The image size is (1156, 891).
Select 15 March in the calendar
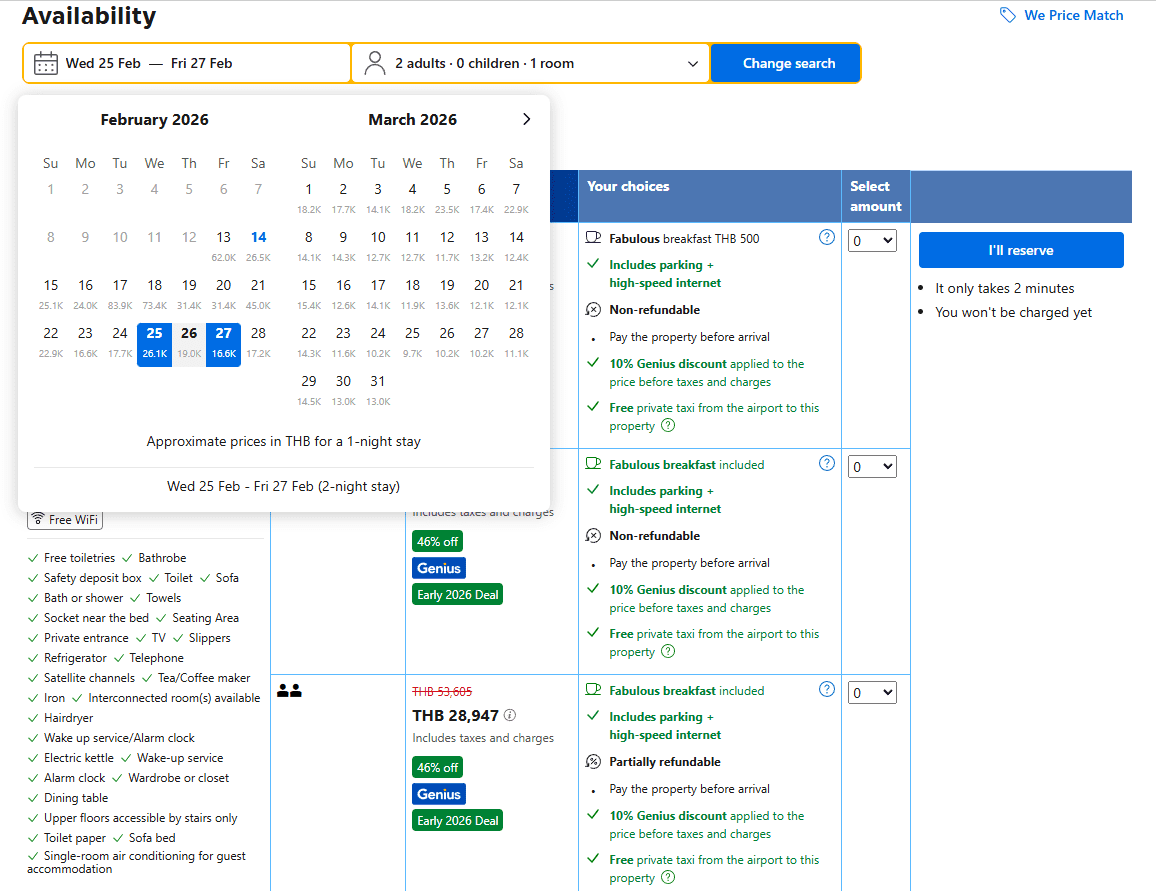(x=308, y=284)
